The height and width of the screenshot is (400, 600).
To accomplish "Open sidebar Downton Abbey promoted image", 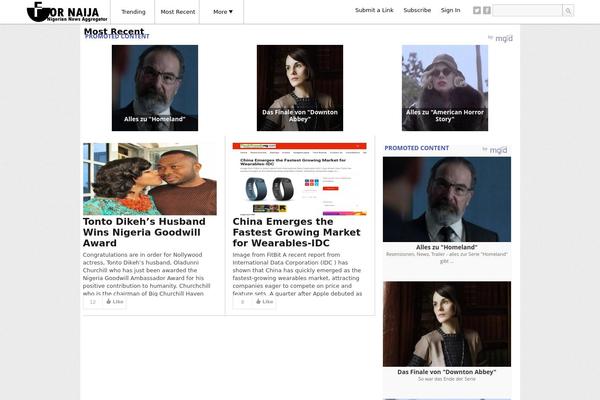I will pos(447,324).
